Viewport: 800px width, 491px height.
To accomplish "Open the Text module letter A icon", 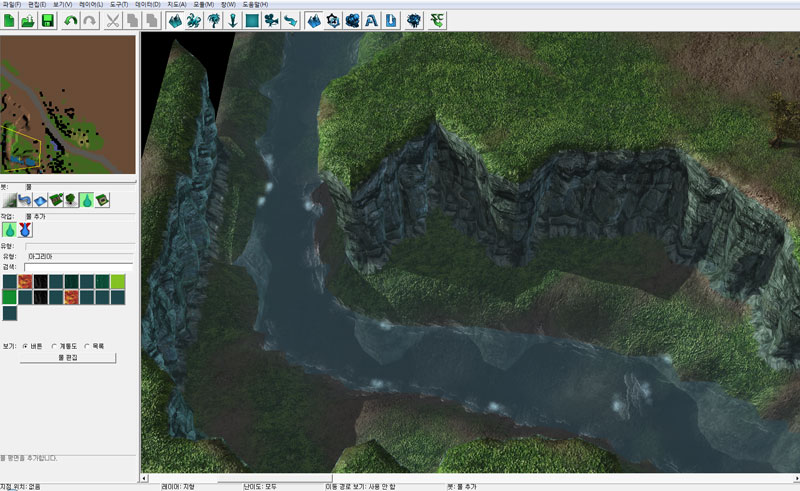I will tap(371, 21).
